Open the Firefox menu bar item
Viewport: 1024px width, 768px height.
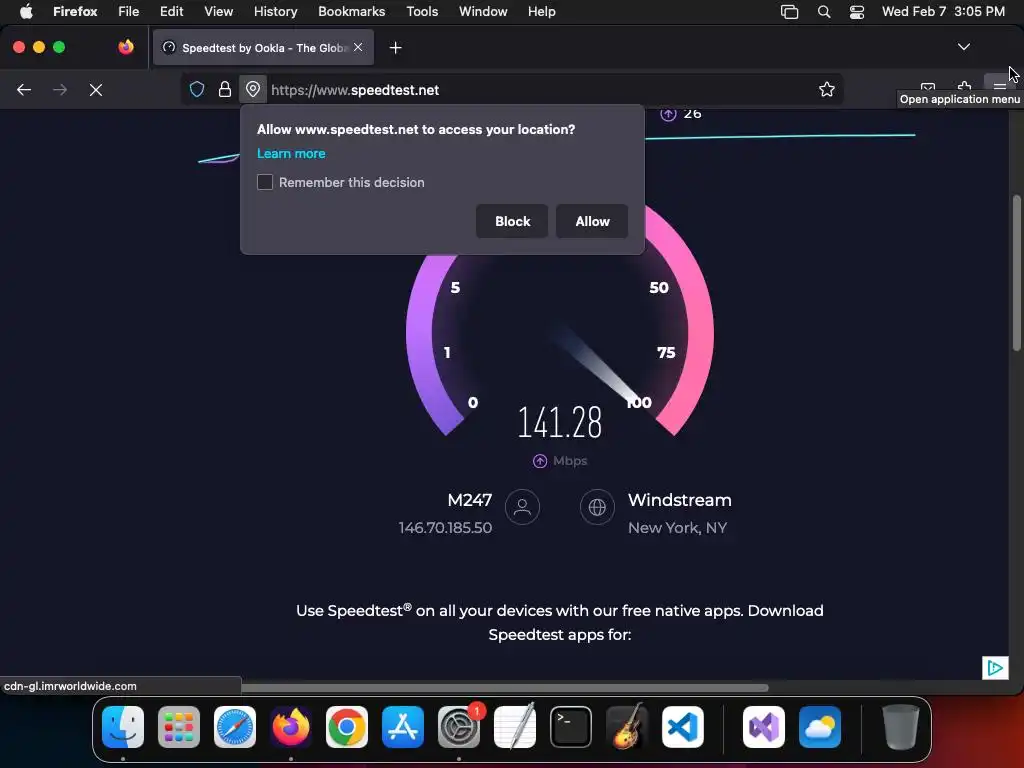coord(75,11)
